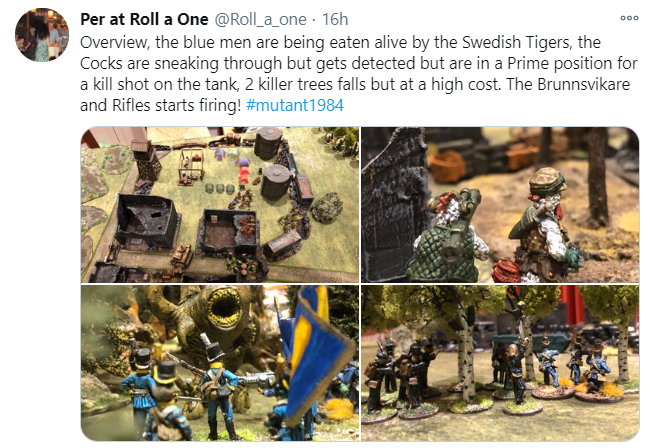Click the blue and yellow Swedish flag
Viewport: 650px width, 448px height.
point(317,354)
